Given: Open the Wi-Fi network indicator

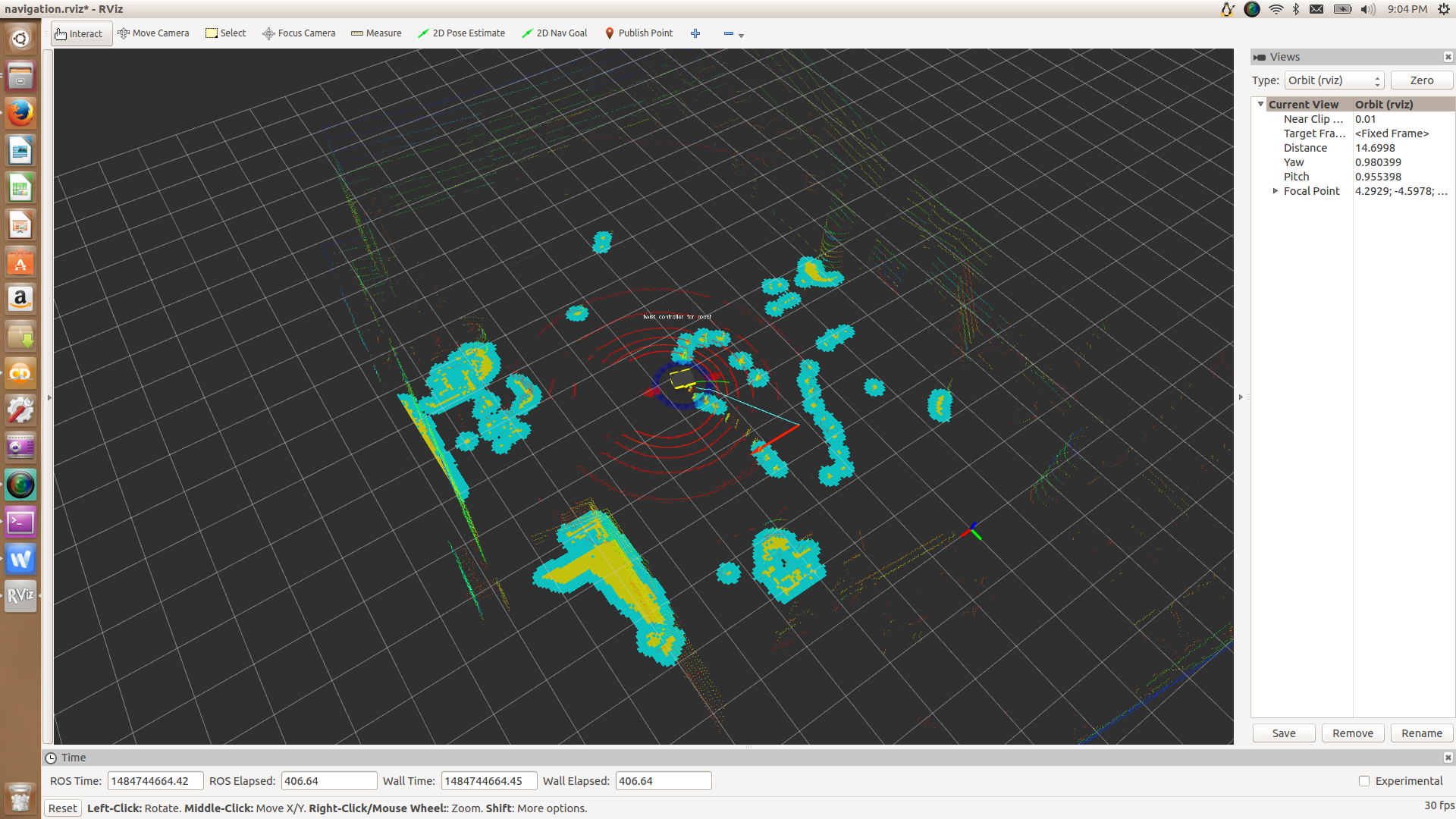Looking at the screenshot, I should pyautogui.click(x=1276, y=9).
